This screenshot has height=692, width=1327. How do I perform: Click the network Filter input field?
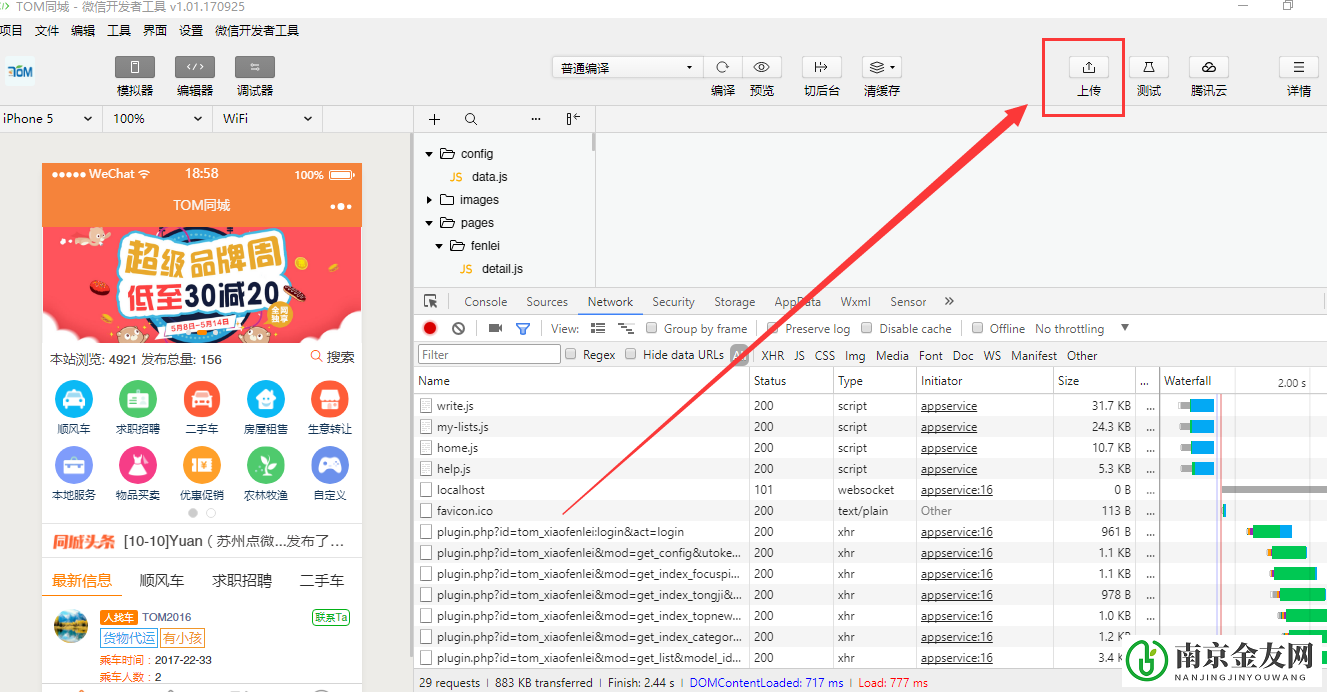pyautogui.click(x=489, y=354)
